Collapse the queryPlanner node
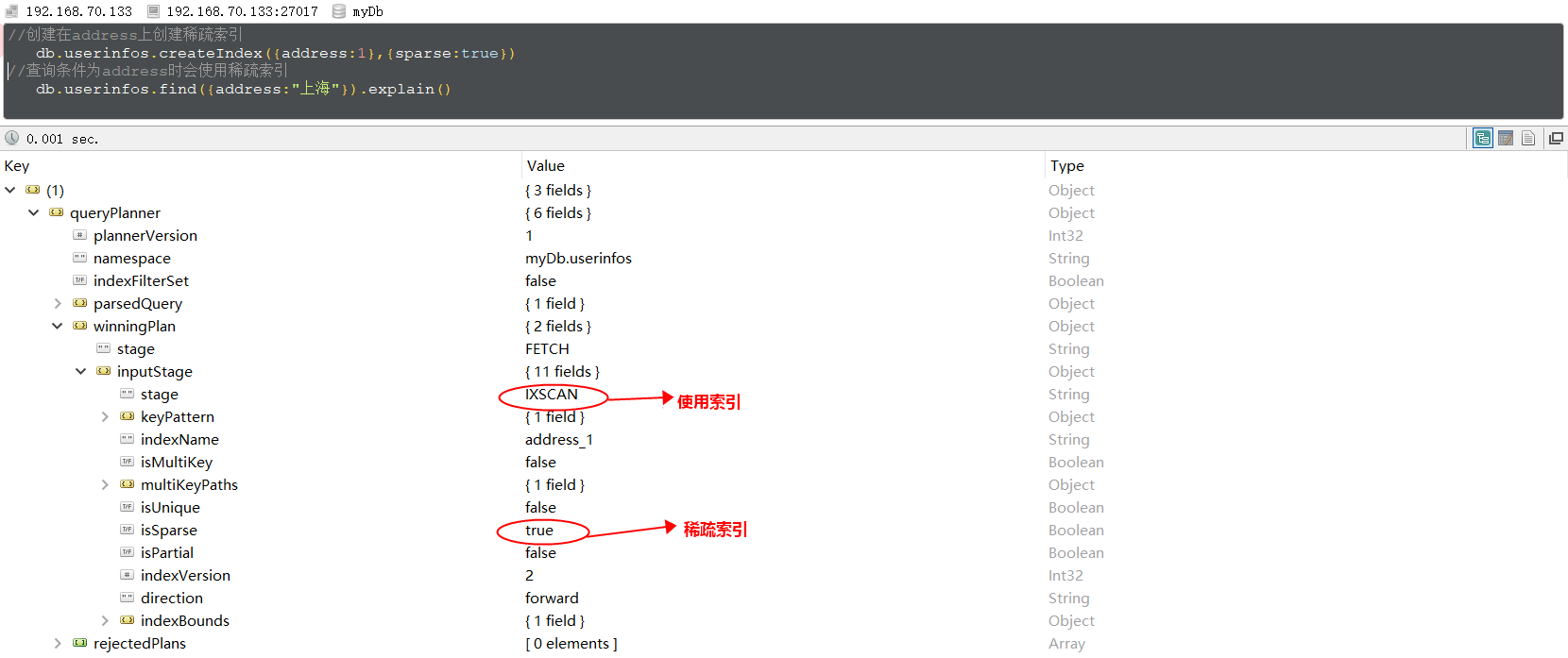1568x658 pixels. [x=34, y=213]
